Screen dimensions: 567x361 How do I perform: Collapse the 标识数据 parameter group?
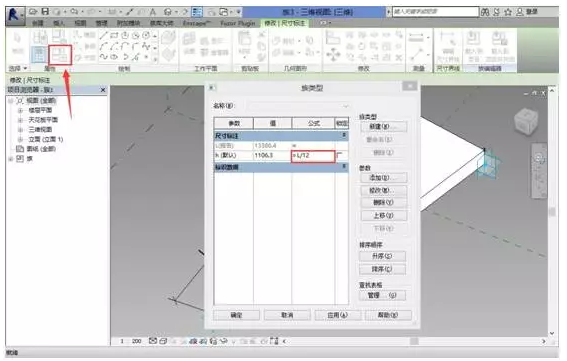(344, 166)
